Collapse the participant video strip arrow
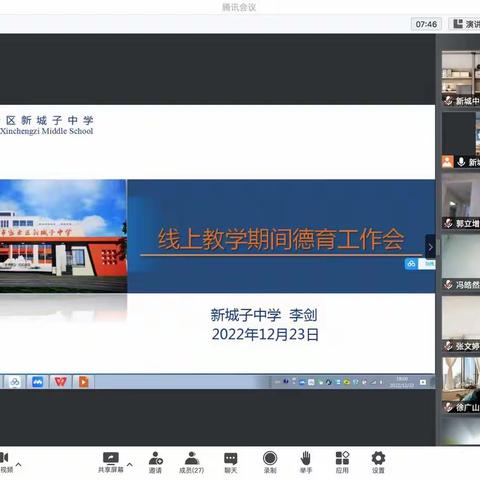This screenshot has width=480, height=480. pos(430,247)
